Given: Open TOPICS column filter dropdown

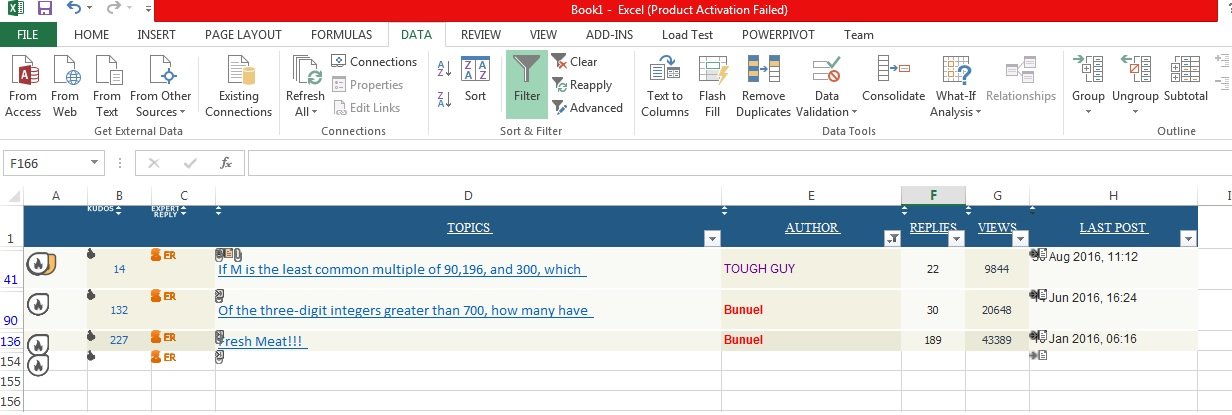Looking at the screenshot, I should tap(711, 239).
